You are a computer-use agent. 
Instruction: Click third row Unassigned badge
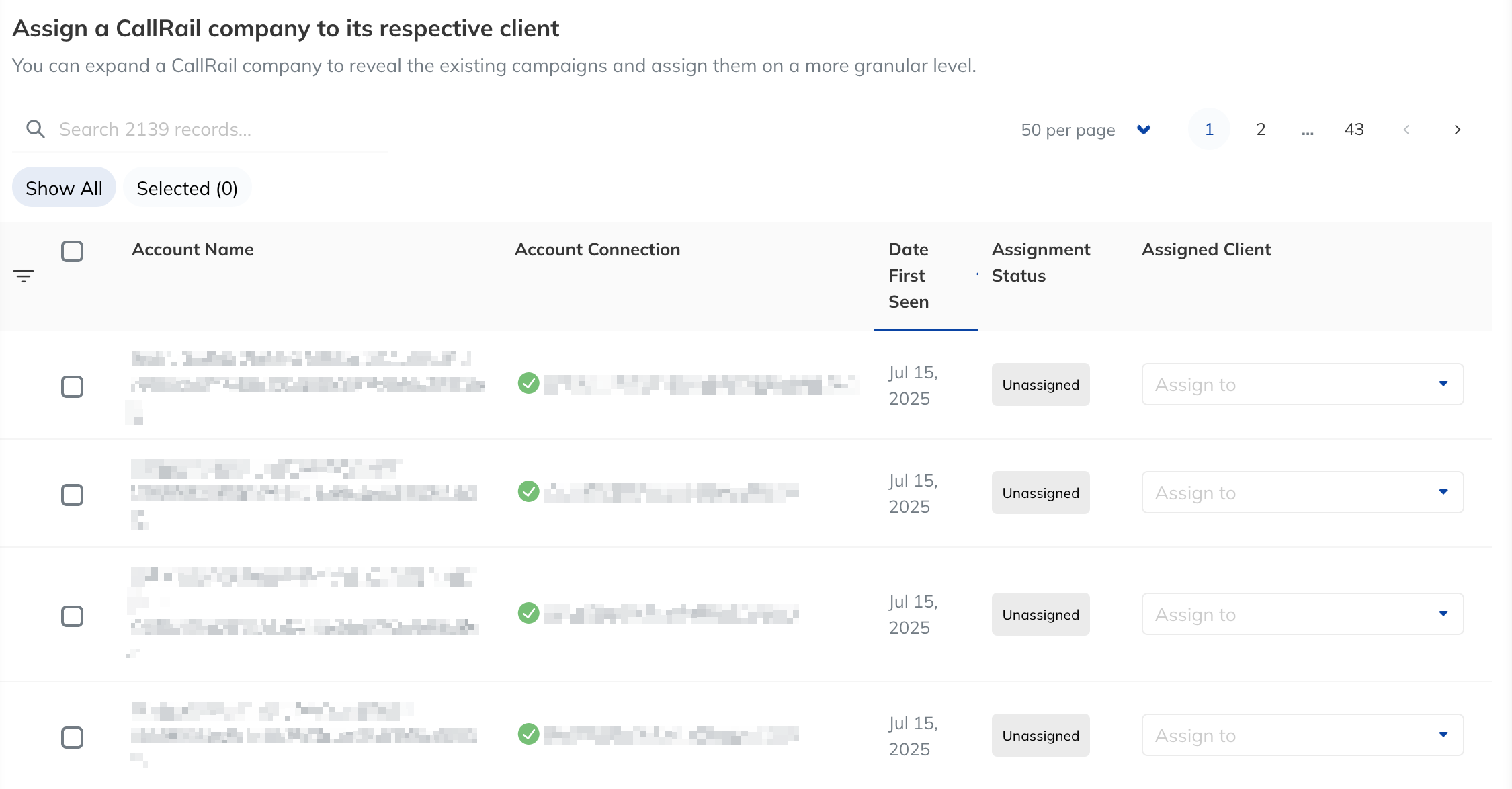(x=1040, y=614)
